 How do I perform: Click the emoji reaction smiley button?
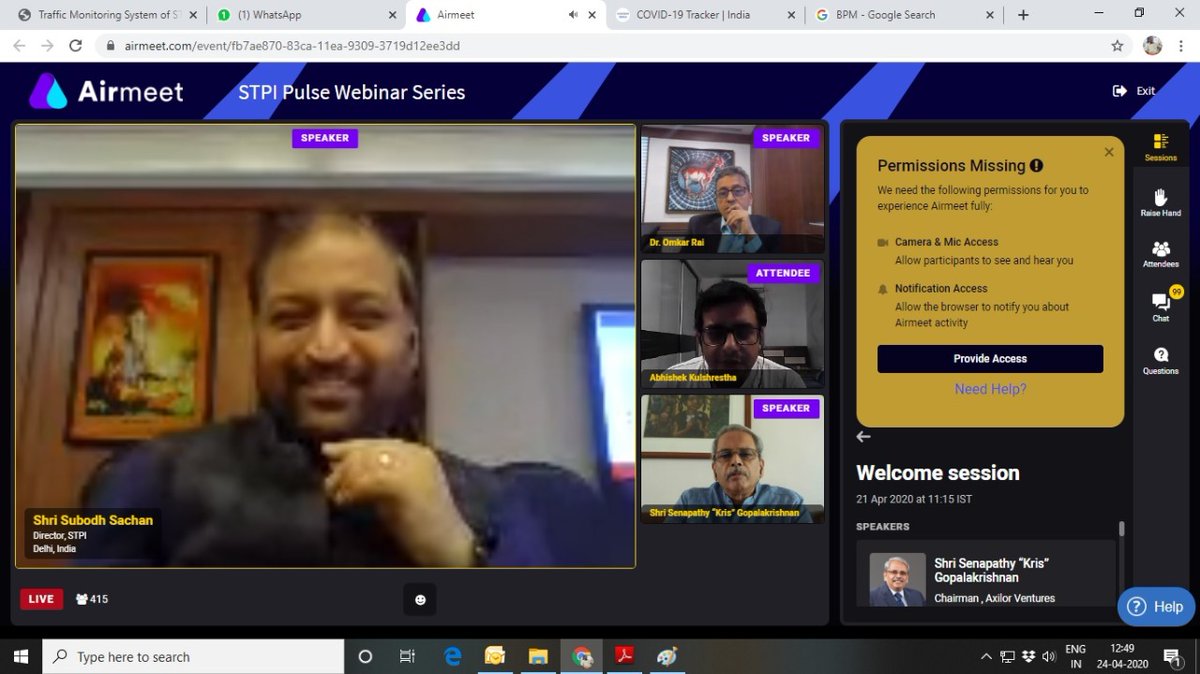(420, 599)
